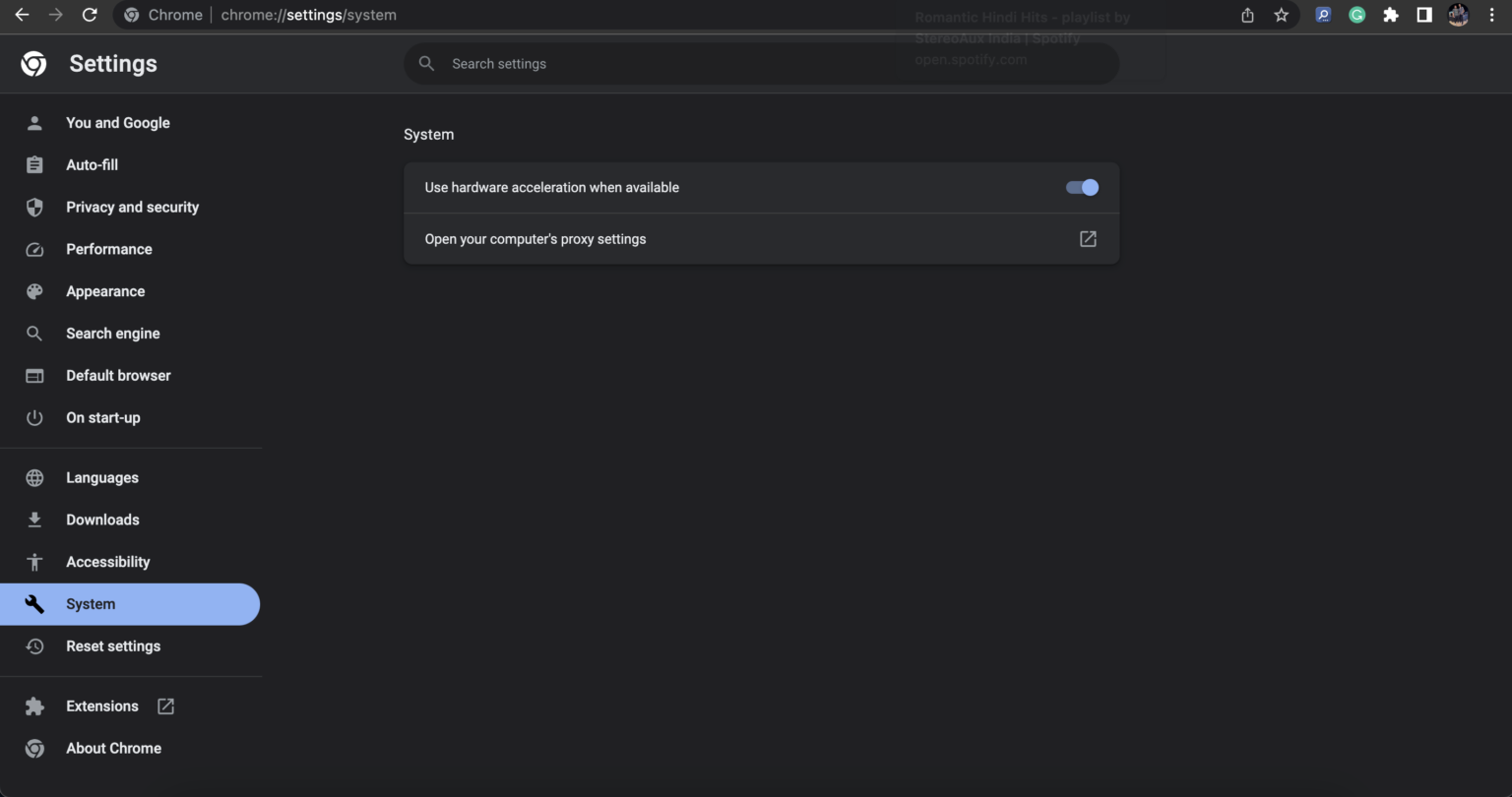The image size is (1512, 797).
Task: Select the Appearance settings icon
Action: pyautogui.click(x=34, y=291)
